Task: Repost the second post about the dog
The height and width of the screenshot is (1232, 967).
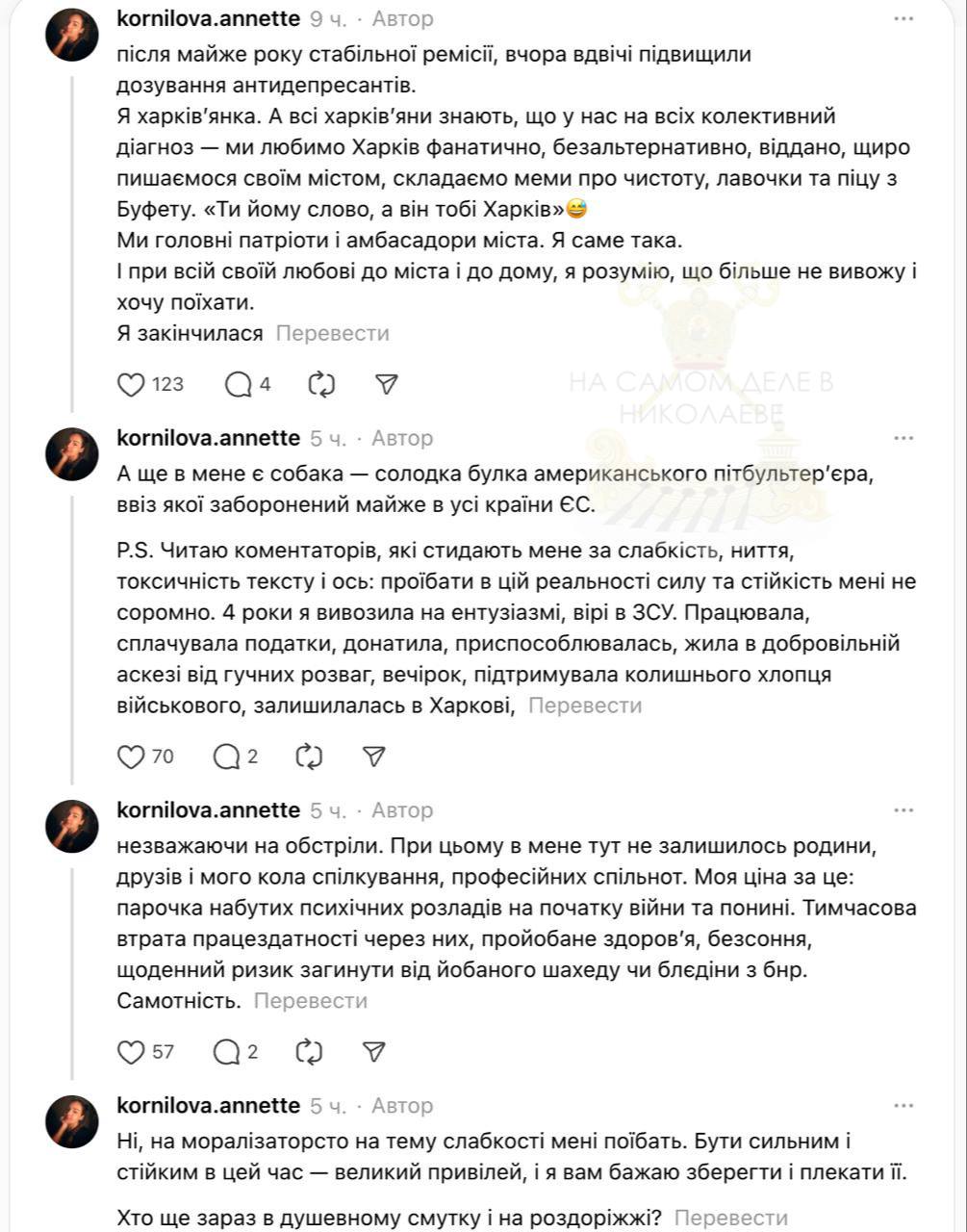Action: [309, 757]
